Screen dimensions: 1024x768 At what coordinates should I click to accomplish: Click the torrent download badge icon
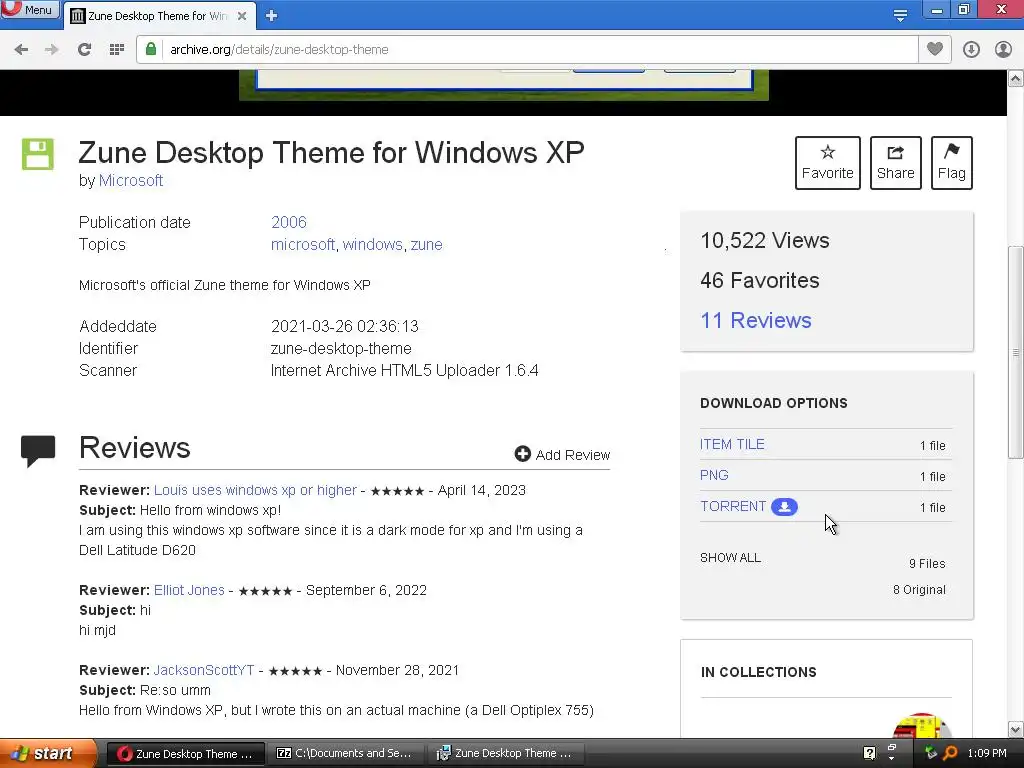click(784, 507)
